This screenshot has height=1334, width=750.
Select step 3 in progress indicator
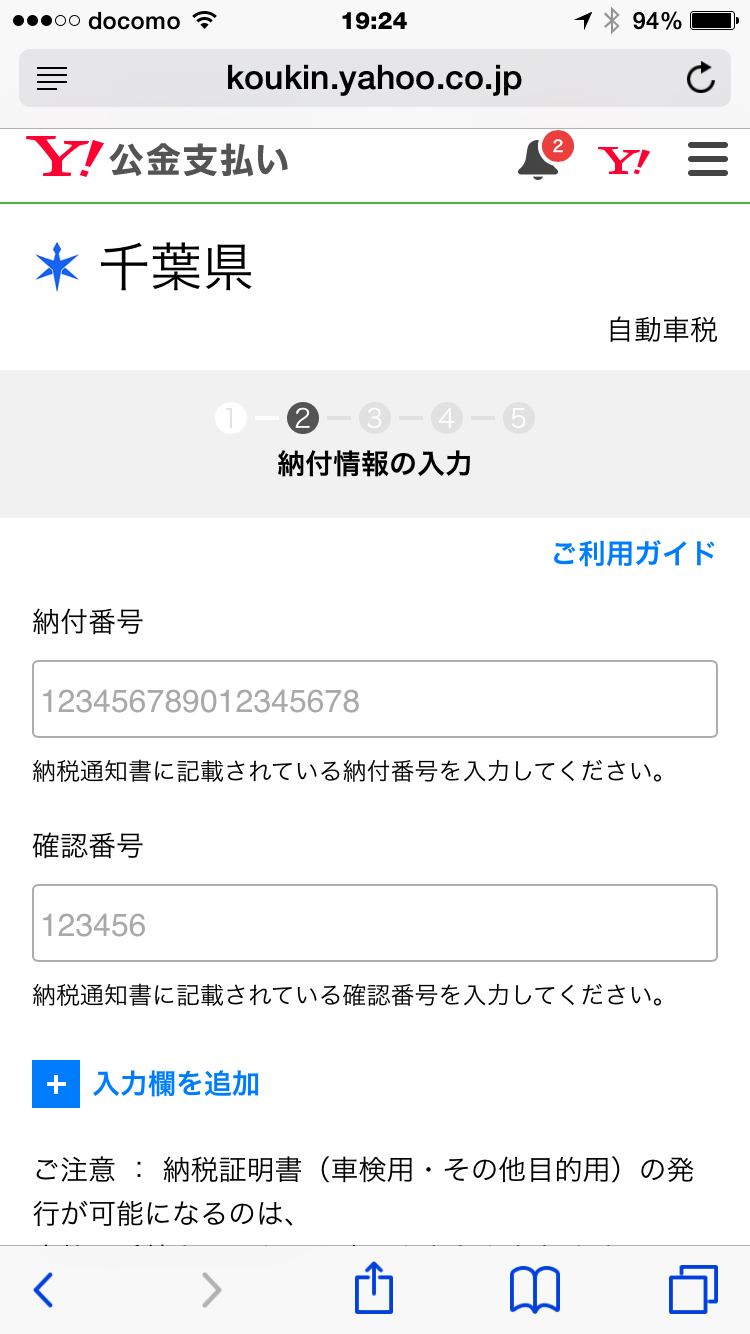pyautogui.click(x=374, y=418)
